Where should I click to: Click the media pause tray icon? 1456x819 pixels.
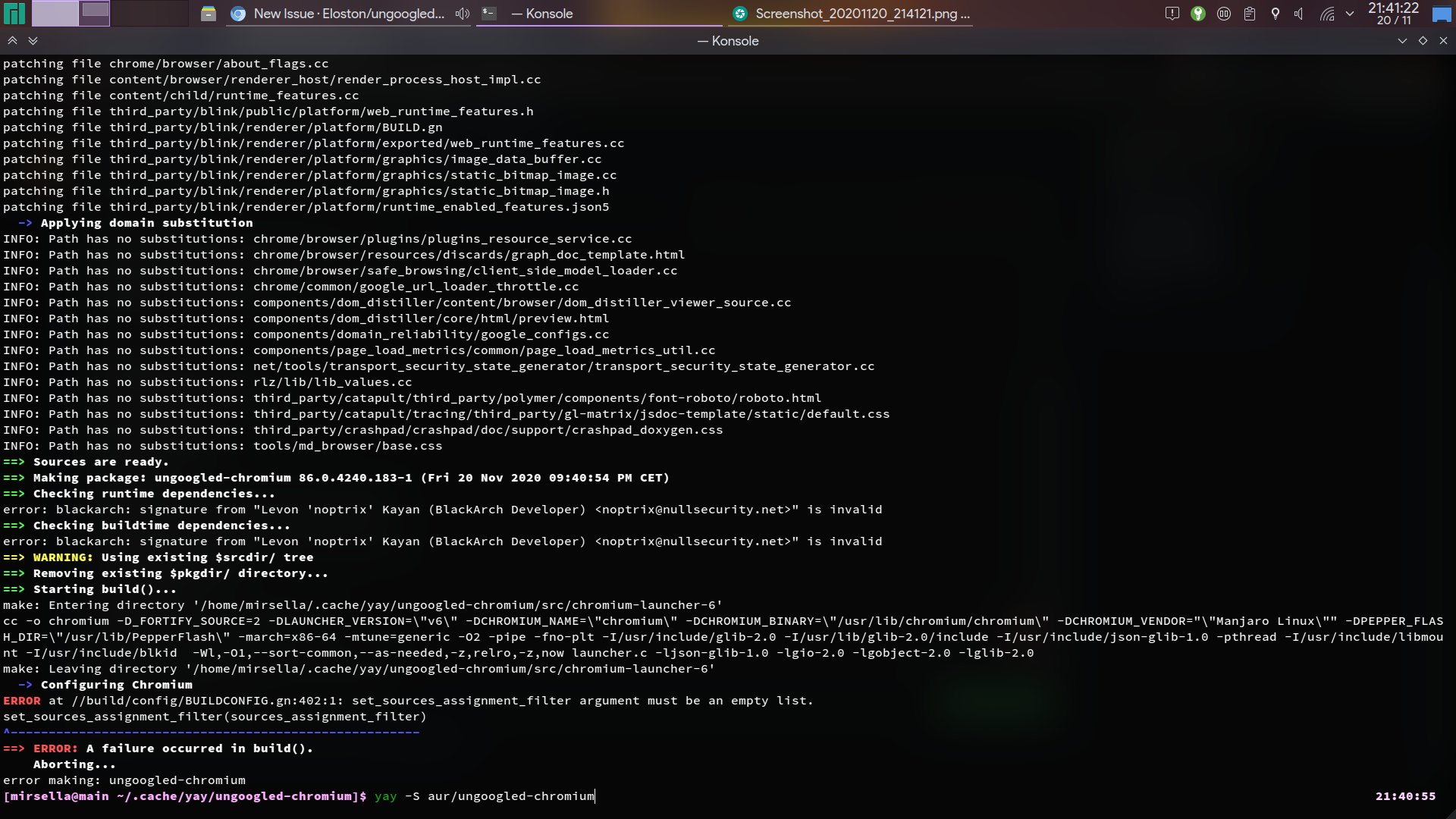(x=1224, y=14)
